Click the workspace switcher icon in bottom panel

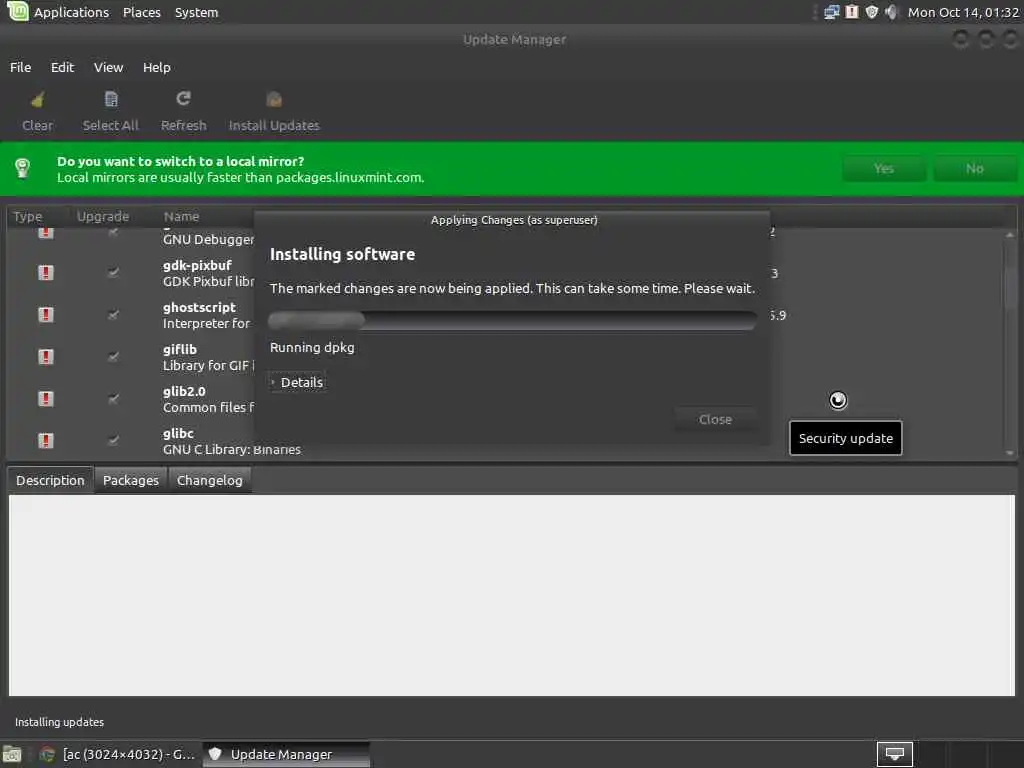pyautogui.click(x=895, y=754)
